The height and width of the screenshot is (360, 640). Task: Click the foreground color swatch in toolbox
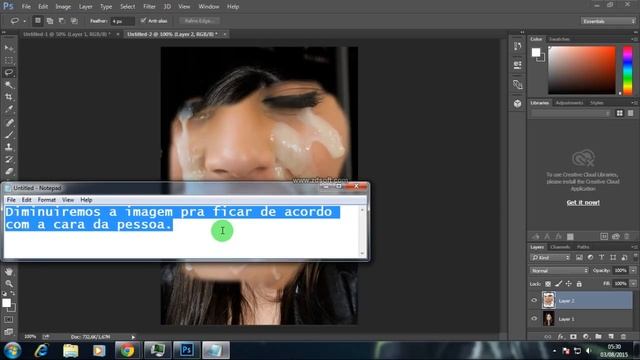(x=6, y=303)
